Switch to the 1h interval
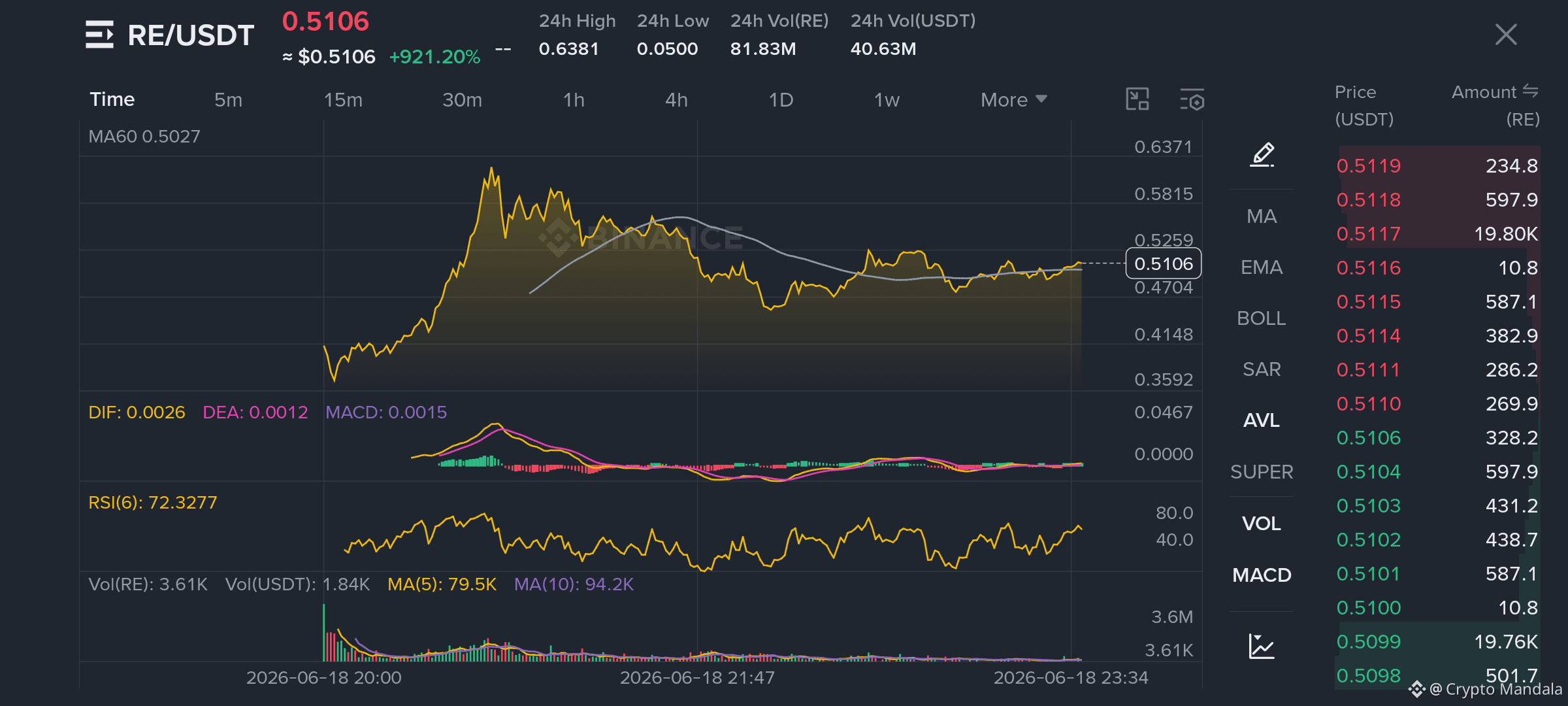 (574, 99)
